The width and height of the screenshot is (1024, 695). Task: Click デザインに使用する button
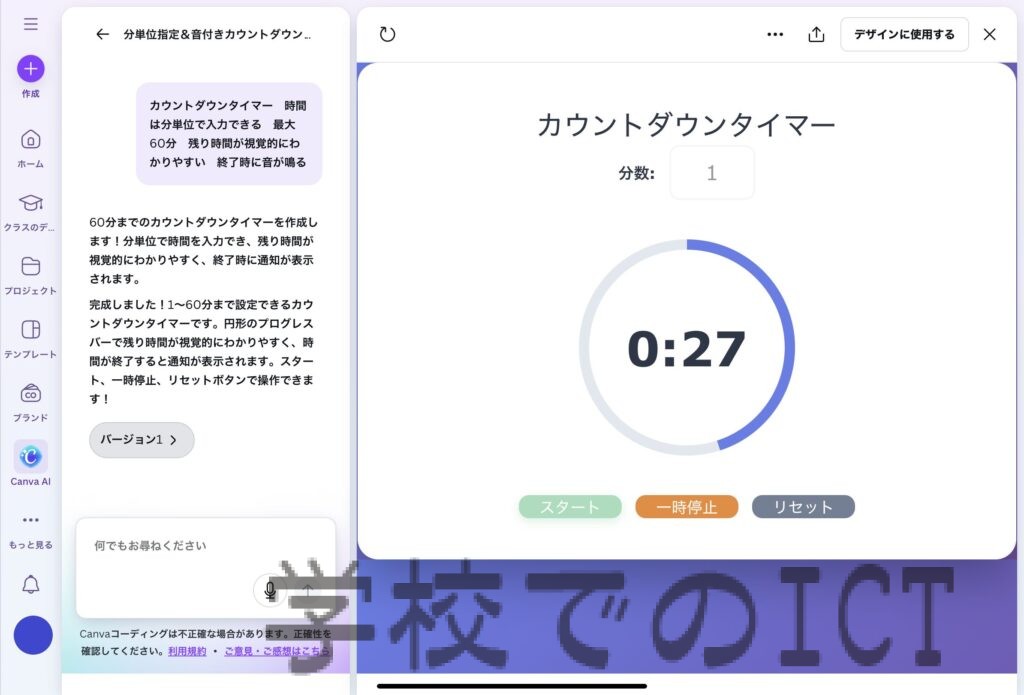pos(904,34)
